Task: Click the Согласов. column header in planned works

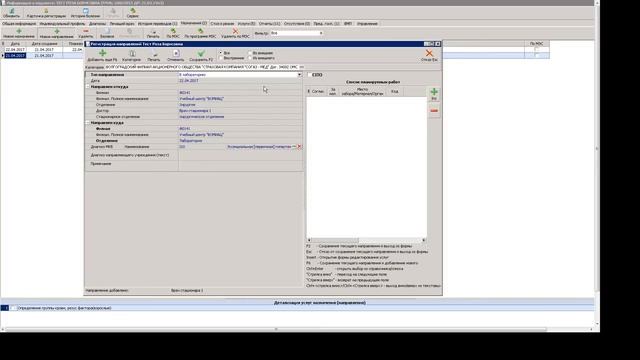Action: pyautogui.click(x=318, y=91)
